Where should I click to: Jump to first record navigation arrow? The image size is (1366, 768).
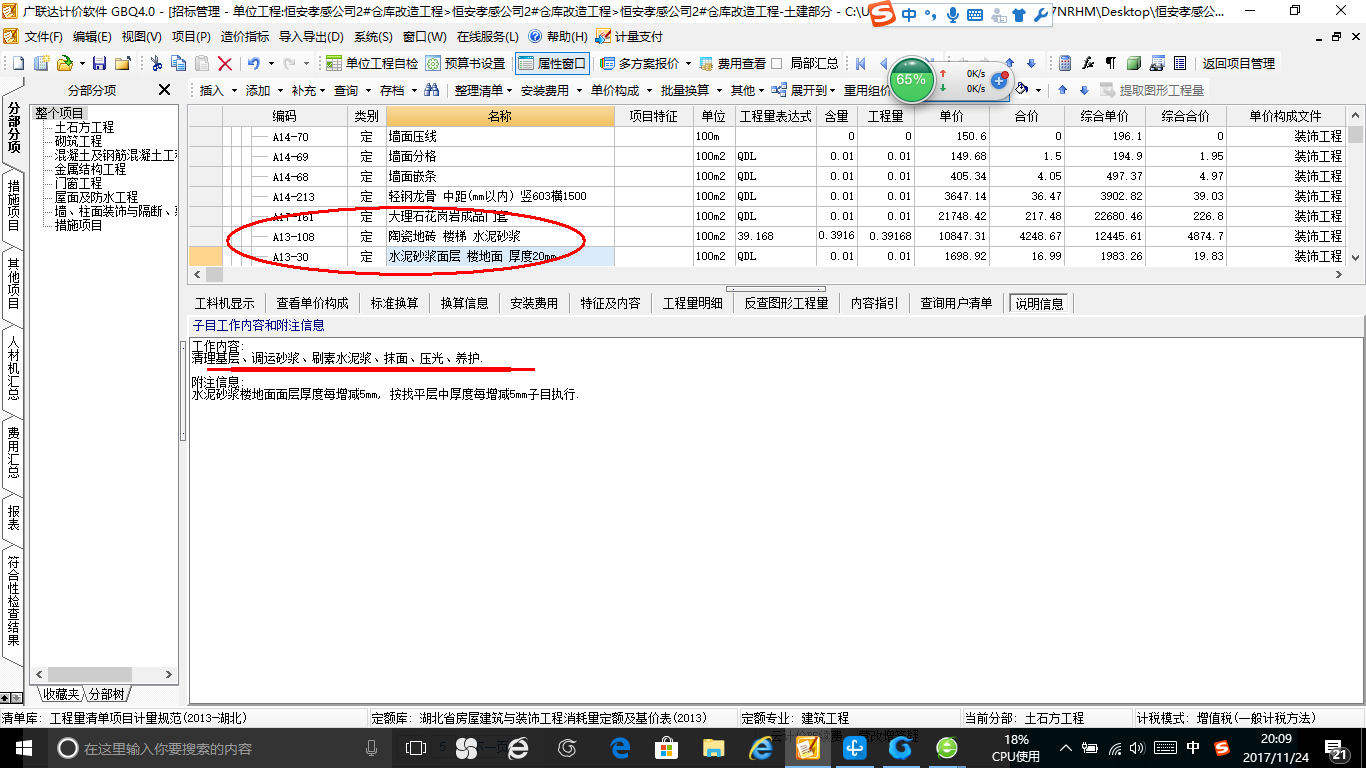(x=860, y=63)
